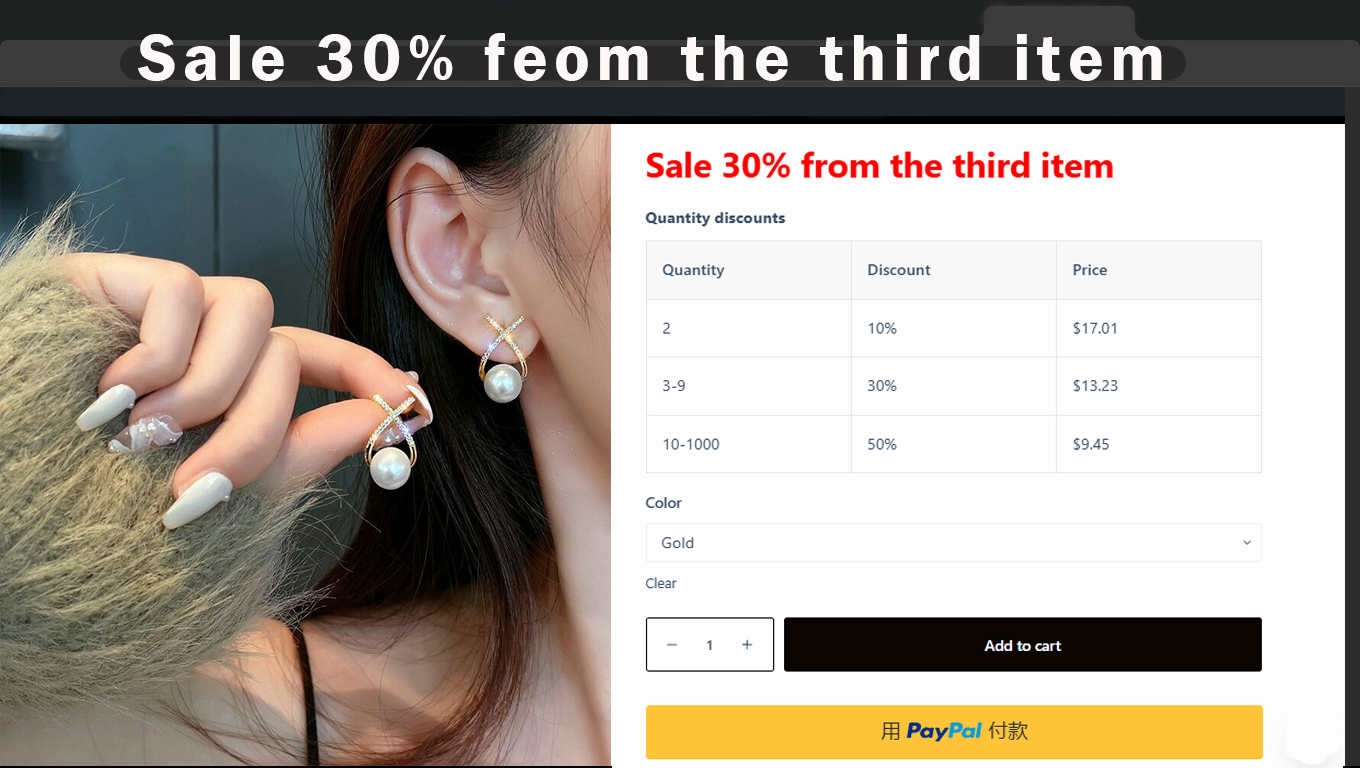
Task: Click the Quantity discounts heading
Action: pyautogui.click(x=715, y=218)
